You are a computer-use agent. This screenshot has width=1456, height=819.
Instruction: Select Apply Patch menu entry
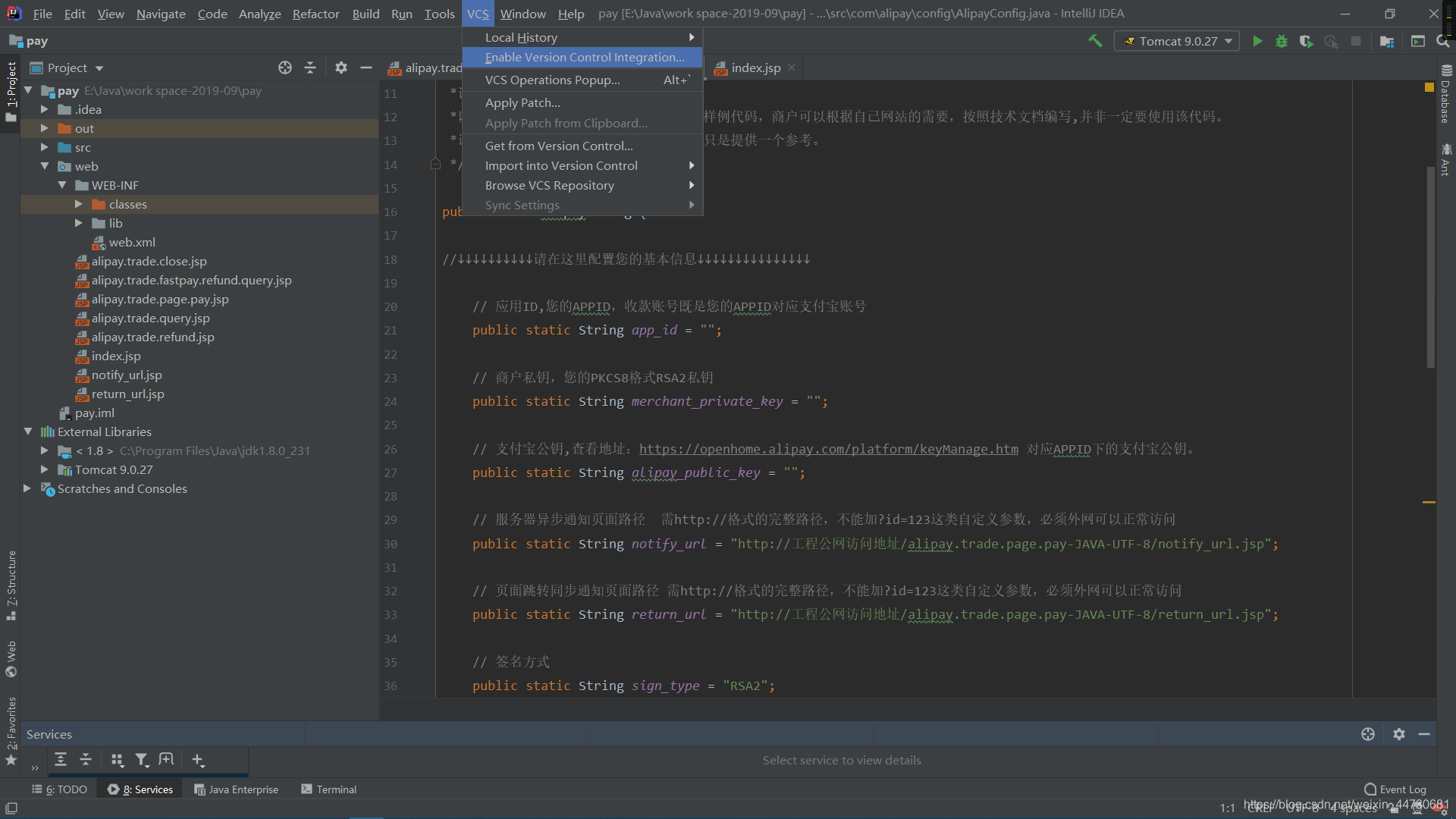coord(582,102)
